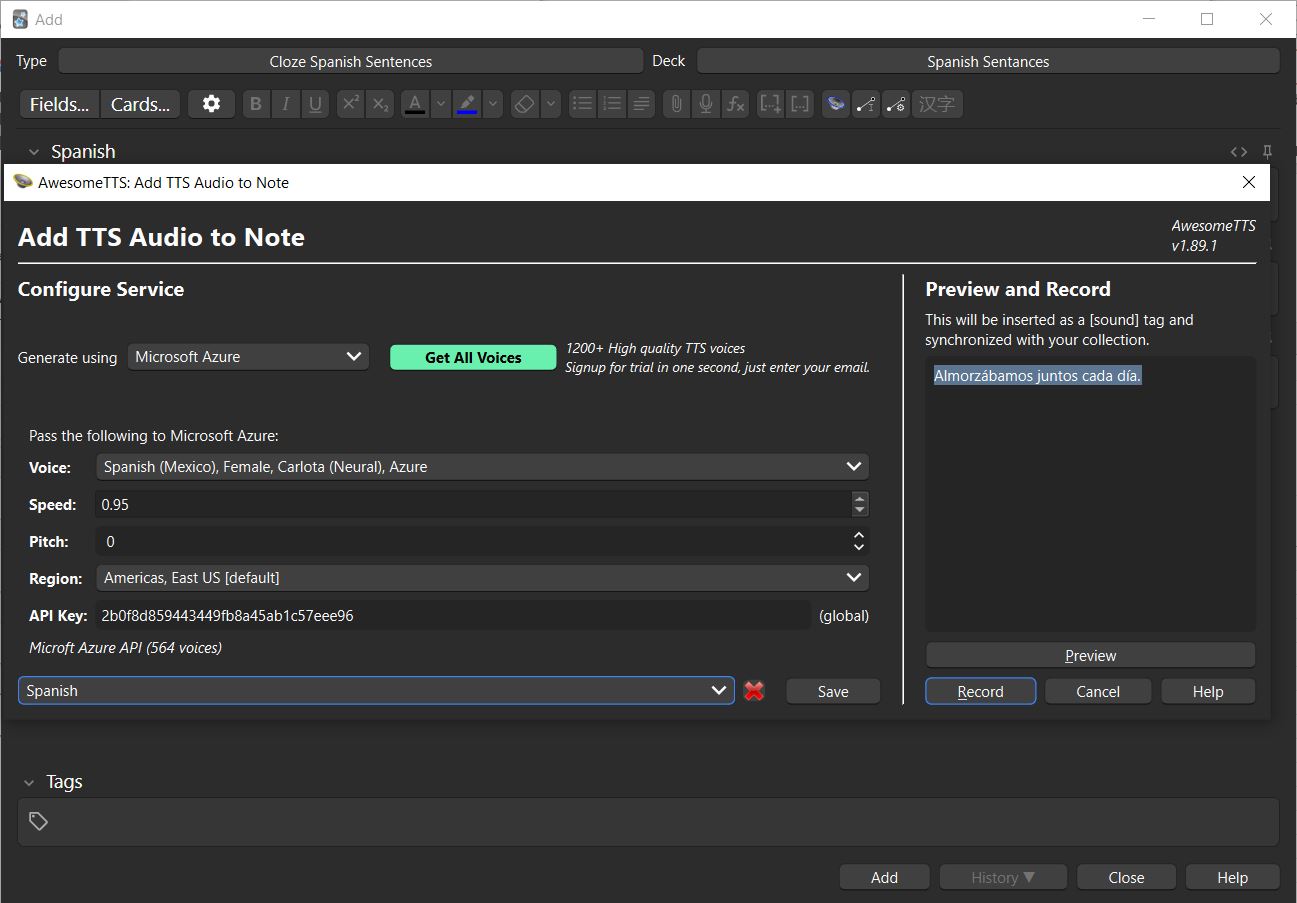Decrease Pitch with the down arrow
Image resolution: width=1297 pixels, height=903 pixels.
(859, 548)
